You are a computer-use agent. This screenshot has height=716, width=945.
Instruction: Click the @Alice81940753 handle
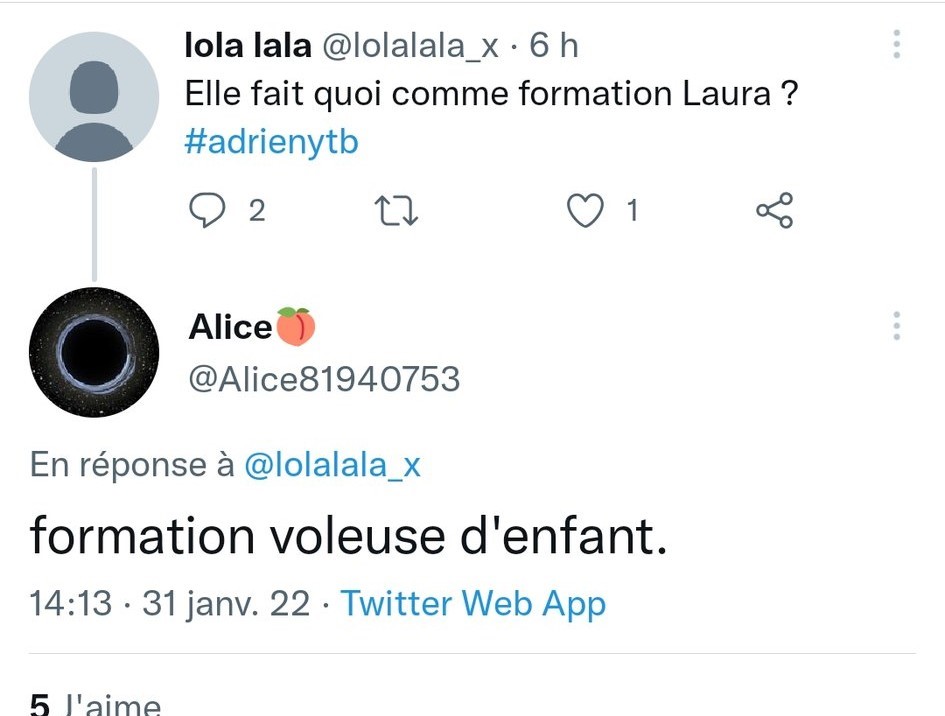tap(324, 379)
